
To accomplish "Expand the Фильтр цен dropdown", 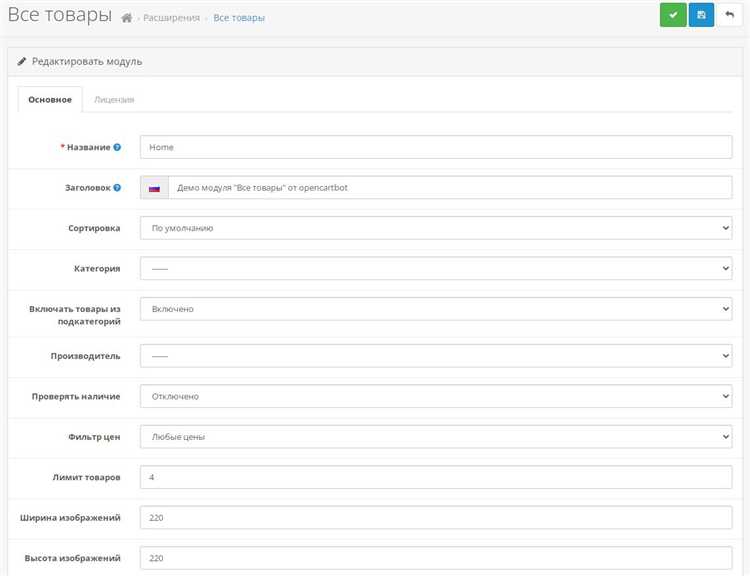I will click(436, 437).
